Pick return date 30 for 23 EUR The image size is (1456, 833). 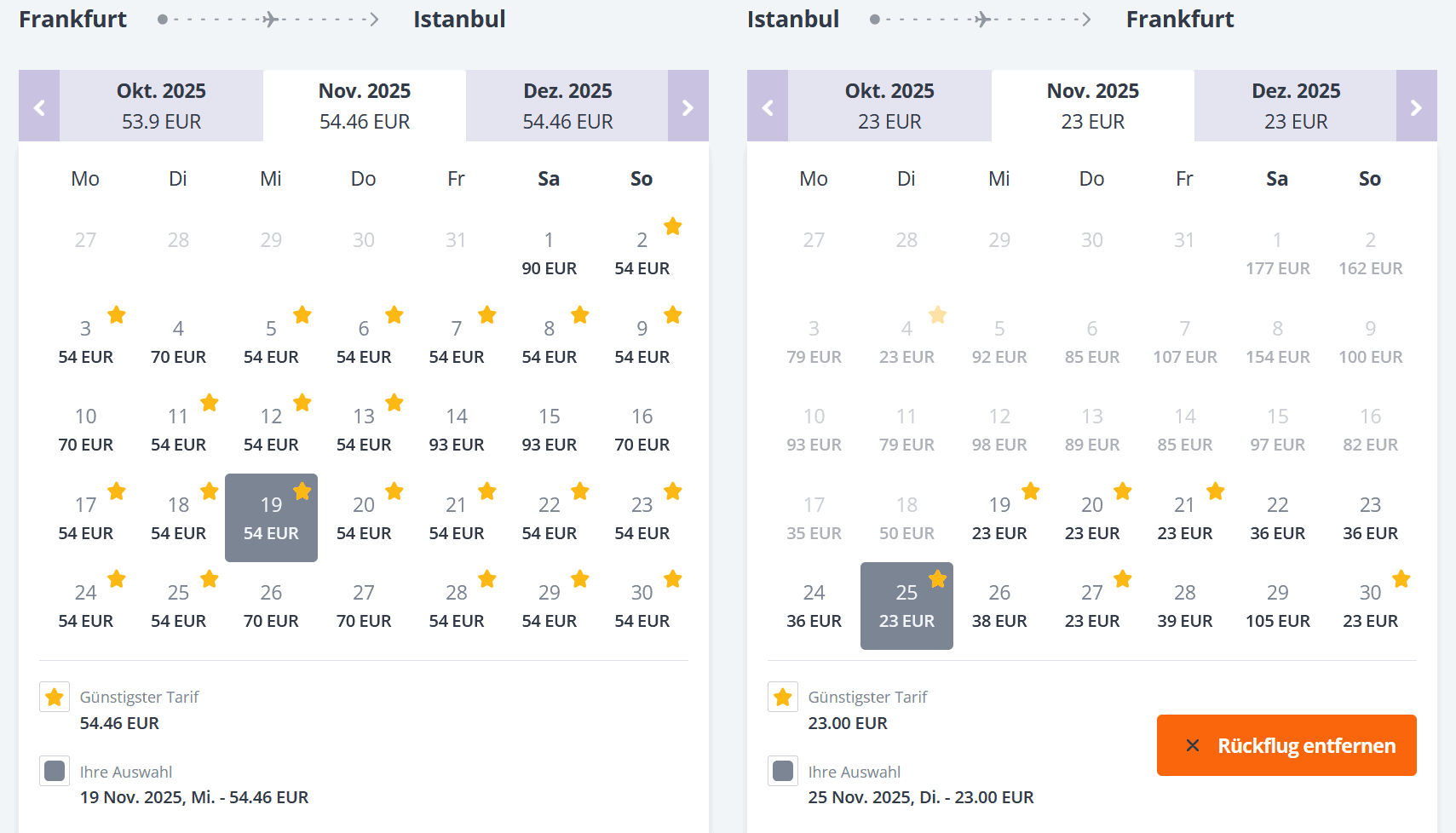(1370, 606)
